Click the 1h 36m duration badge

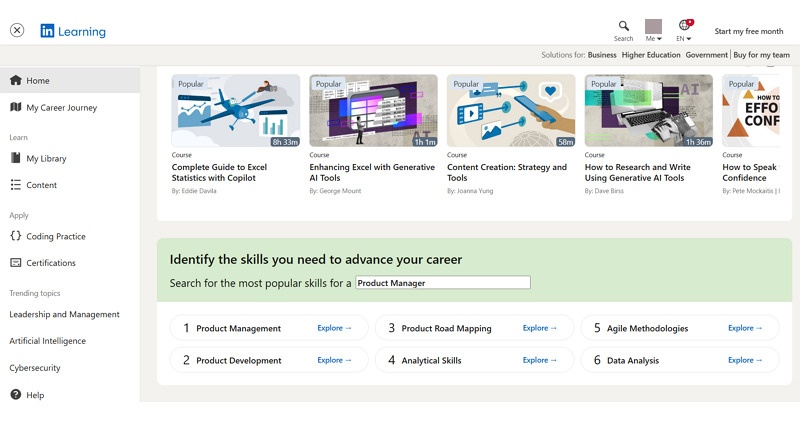(698, 142)
